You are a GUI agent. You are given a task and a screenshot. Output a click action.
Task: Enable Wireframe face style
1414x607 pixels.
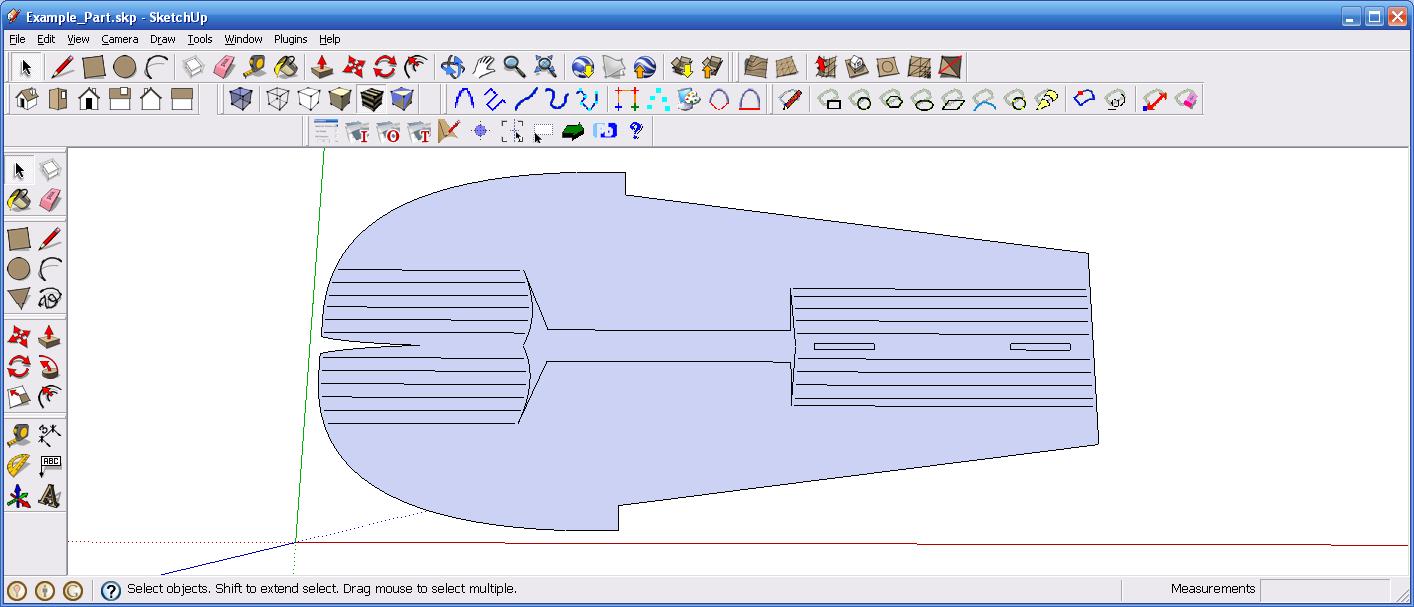278,99
